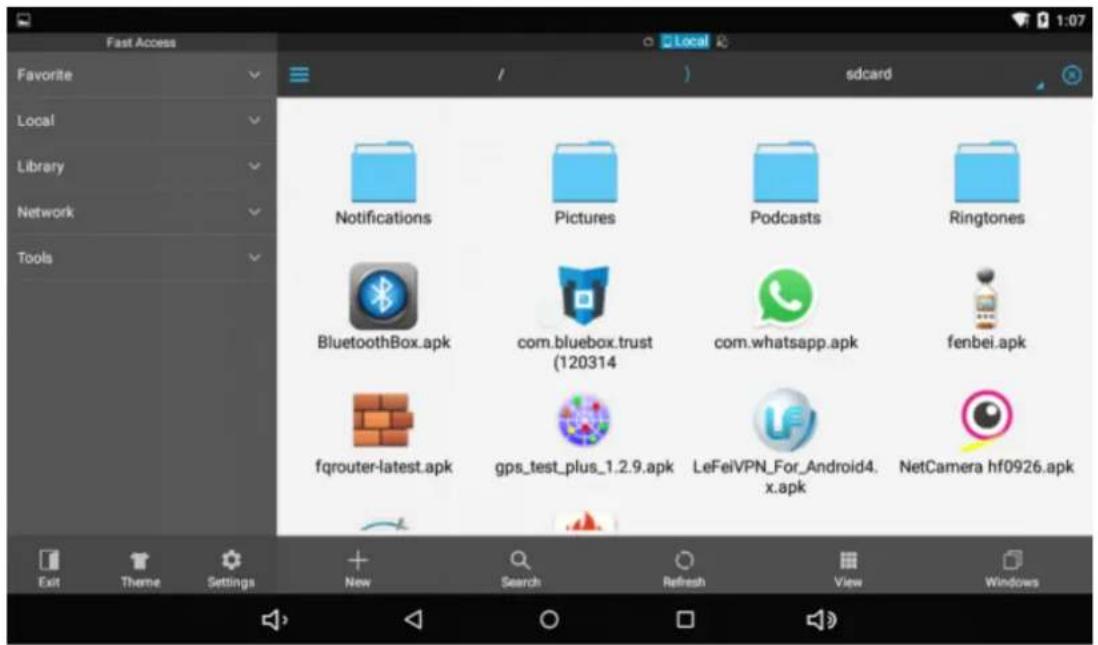Raise volume with navigation bar icon
The width and height of the screenshot is (1098, 645).
821,619
